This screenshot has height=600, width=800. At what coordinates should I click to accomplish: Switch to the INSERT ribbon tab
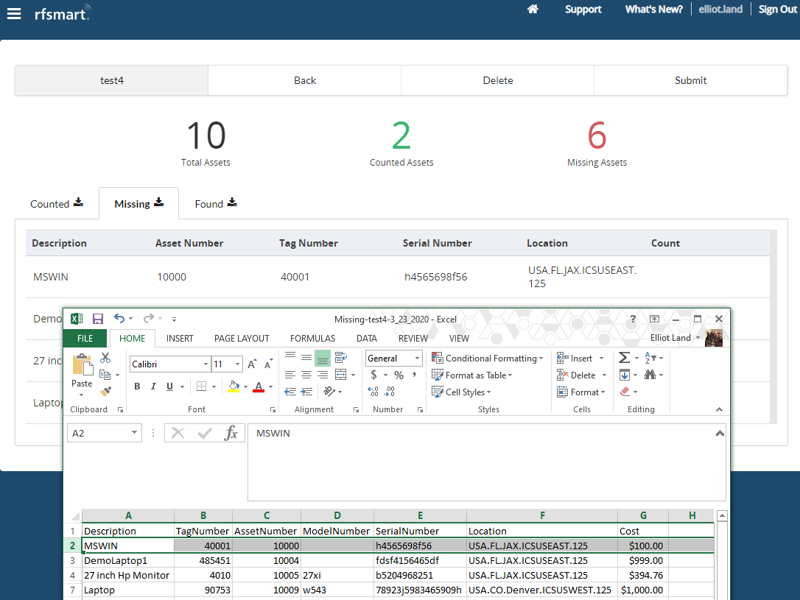coord(180,338)
